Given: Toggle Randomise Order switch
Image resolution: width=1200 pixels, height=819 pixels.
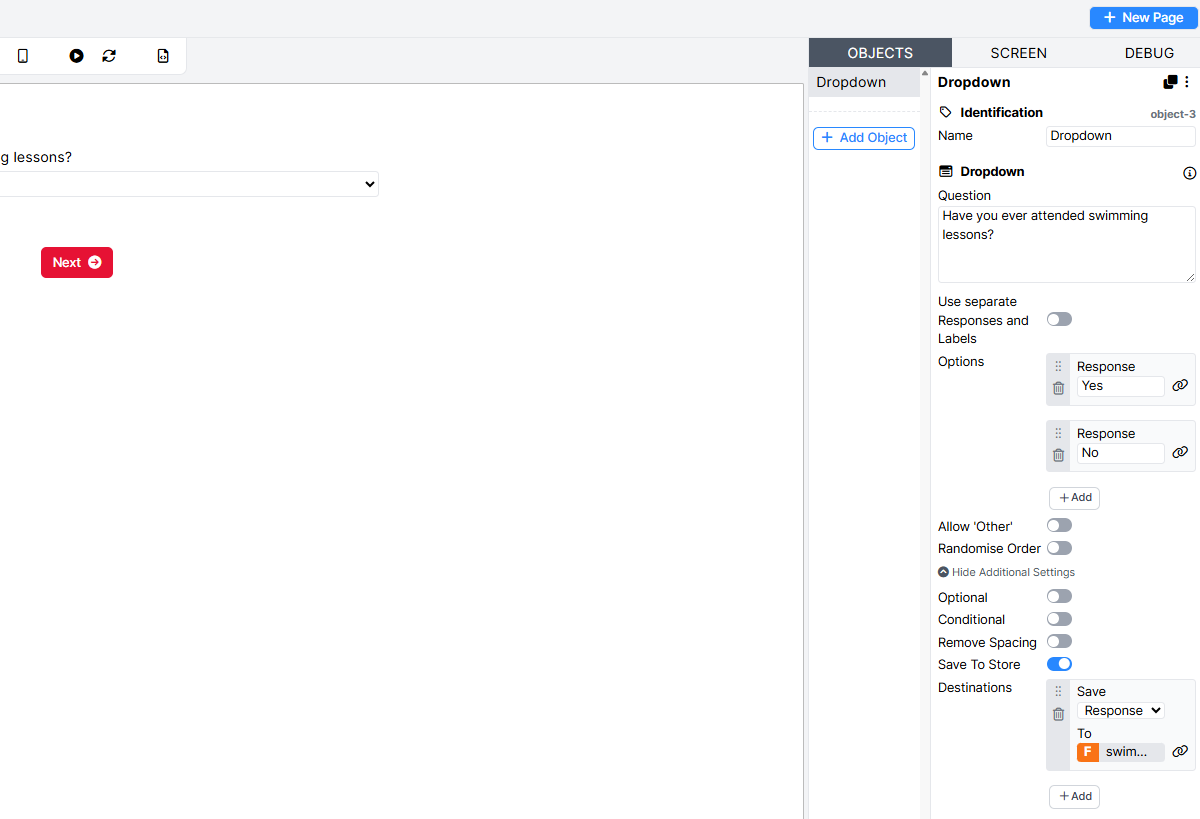Looking at the screenshot, I should pos(1059,548).
